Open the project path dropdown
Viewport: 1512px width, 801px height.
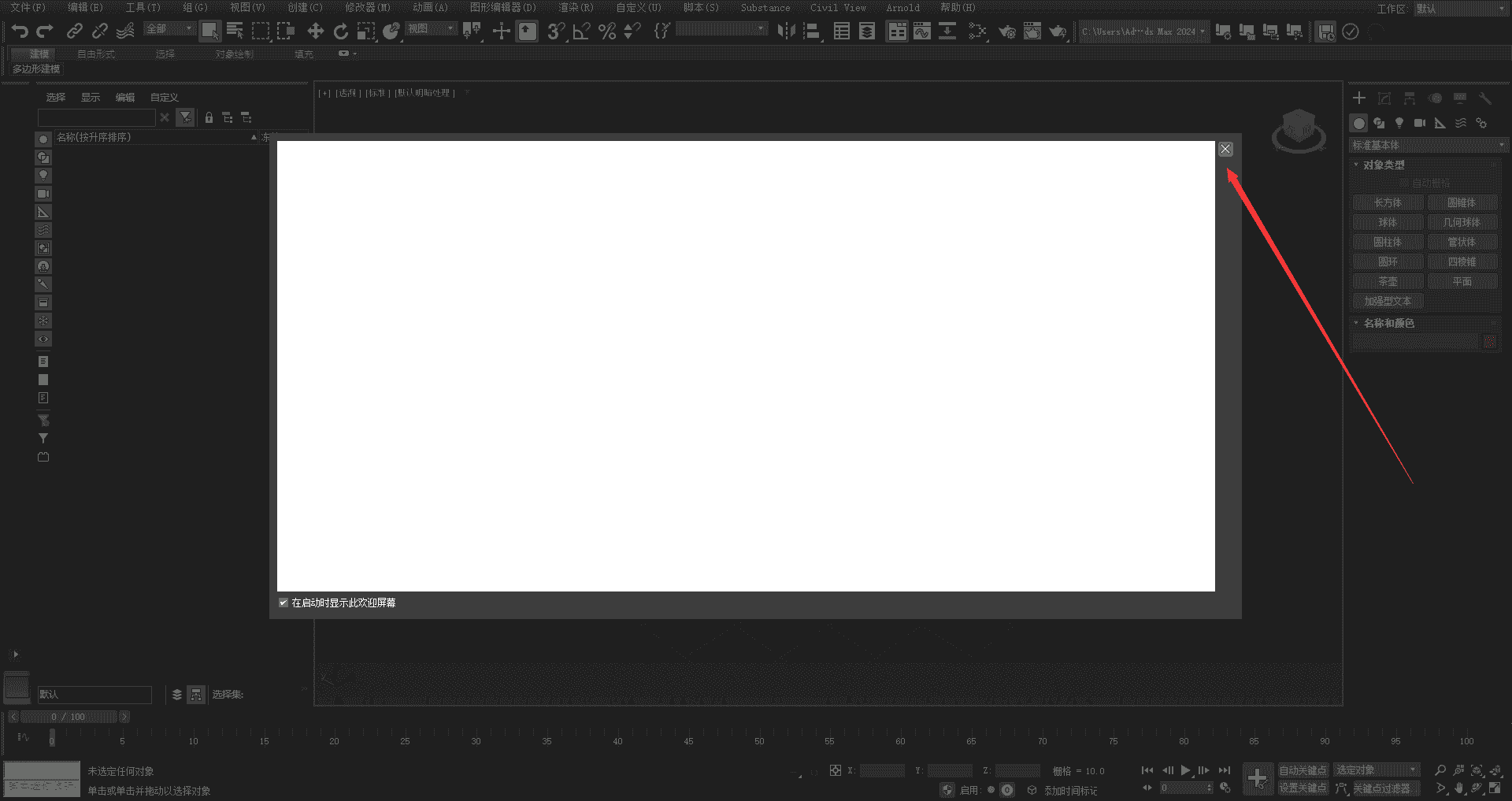point(1143,32)
